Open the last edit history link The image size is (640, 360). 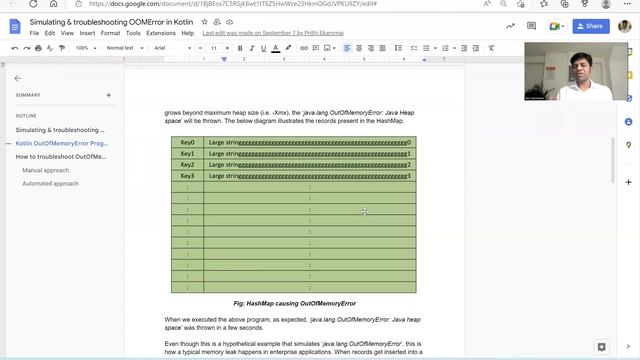273,33
